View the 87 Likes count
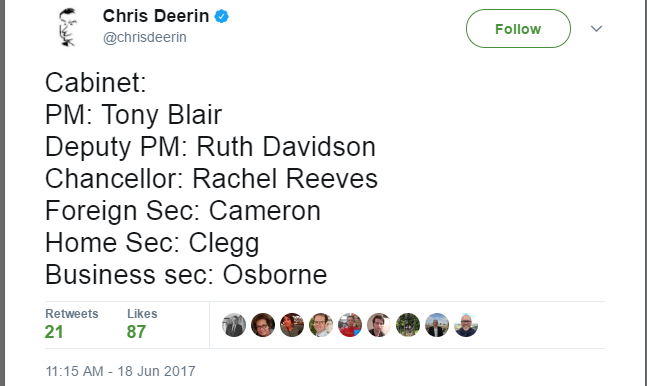Viewport: 647px width, 386px height. pyautogui.click(x=136, y=332)
